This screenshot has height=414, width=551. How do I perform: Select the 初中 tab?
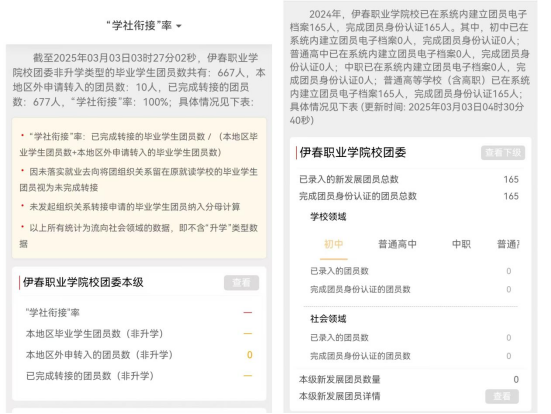click(x=333, y=244)
